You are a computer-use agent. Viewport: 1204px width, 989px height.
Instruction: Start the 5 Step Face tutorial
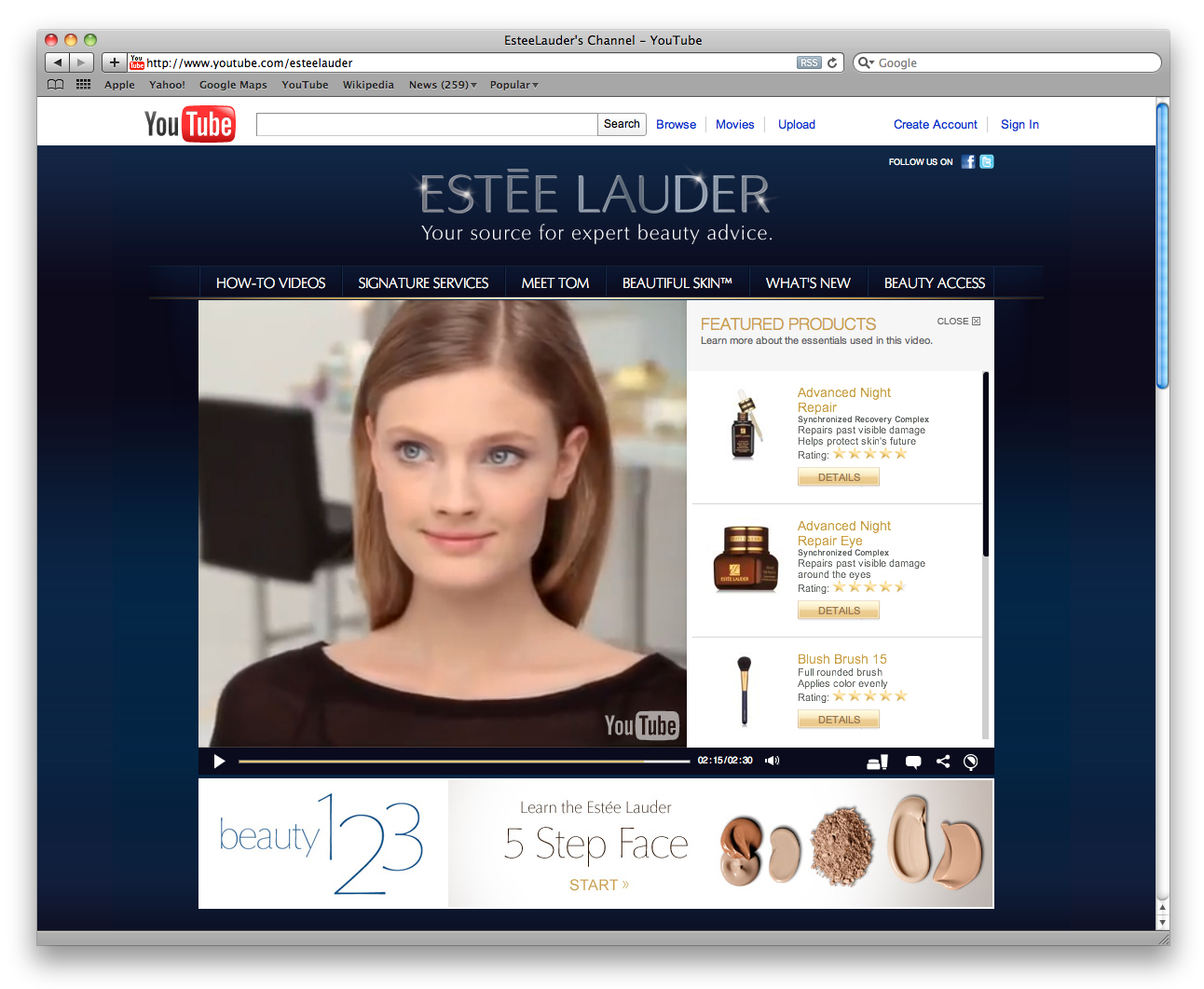(x=599, y=885)
